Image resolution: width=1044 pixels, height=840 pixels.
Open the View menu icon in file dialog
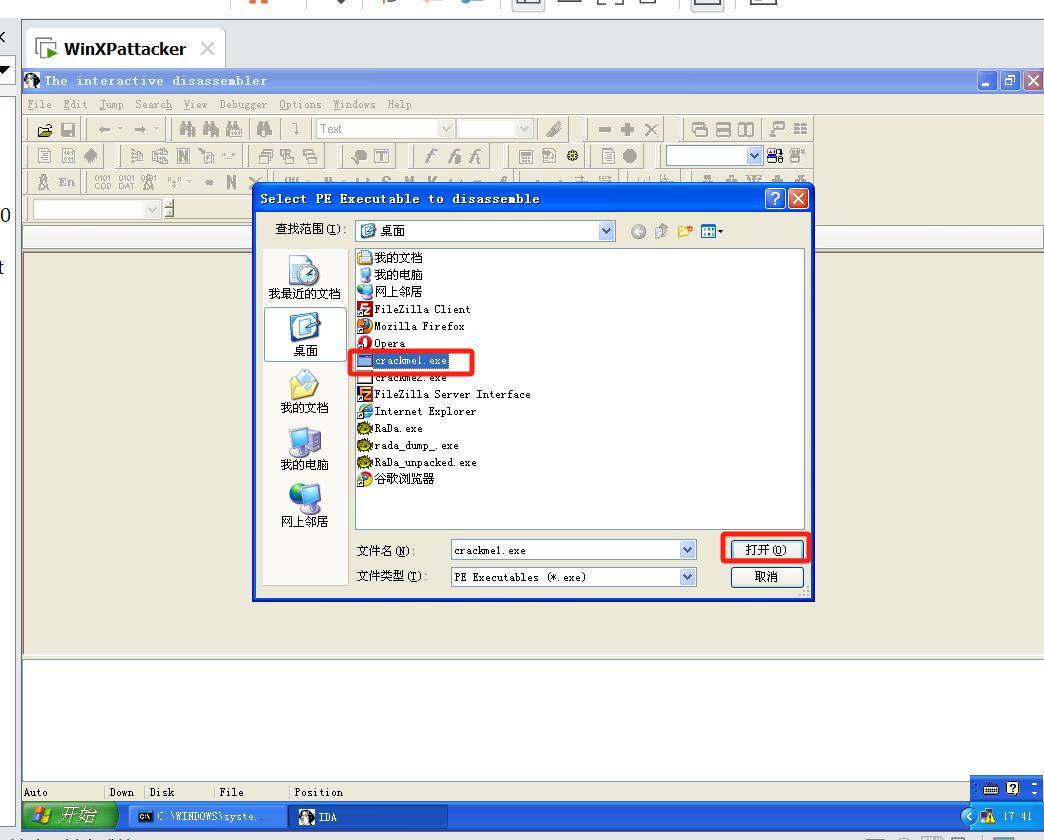(711, 232)
